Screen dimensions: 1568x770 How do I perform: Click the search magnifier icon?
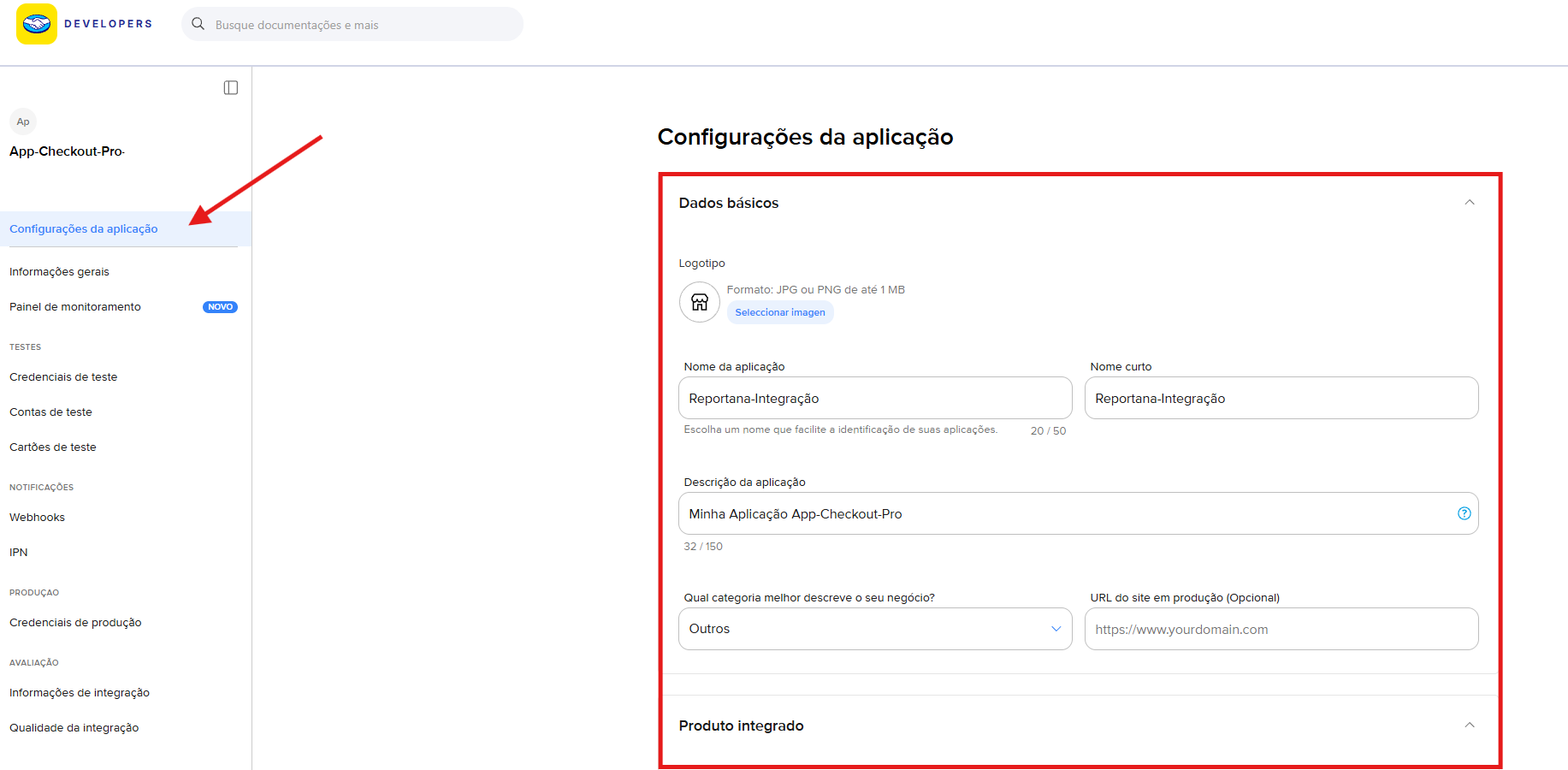[x=198, y=24]
